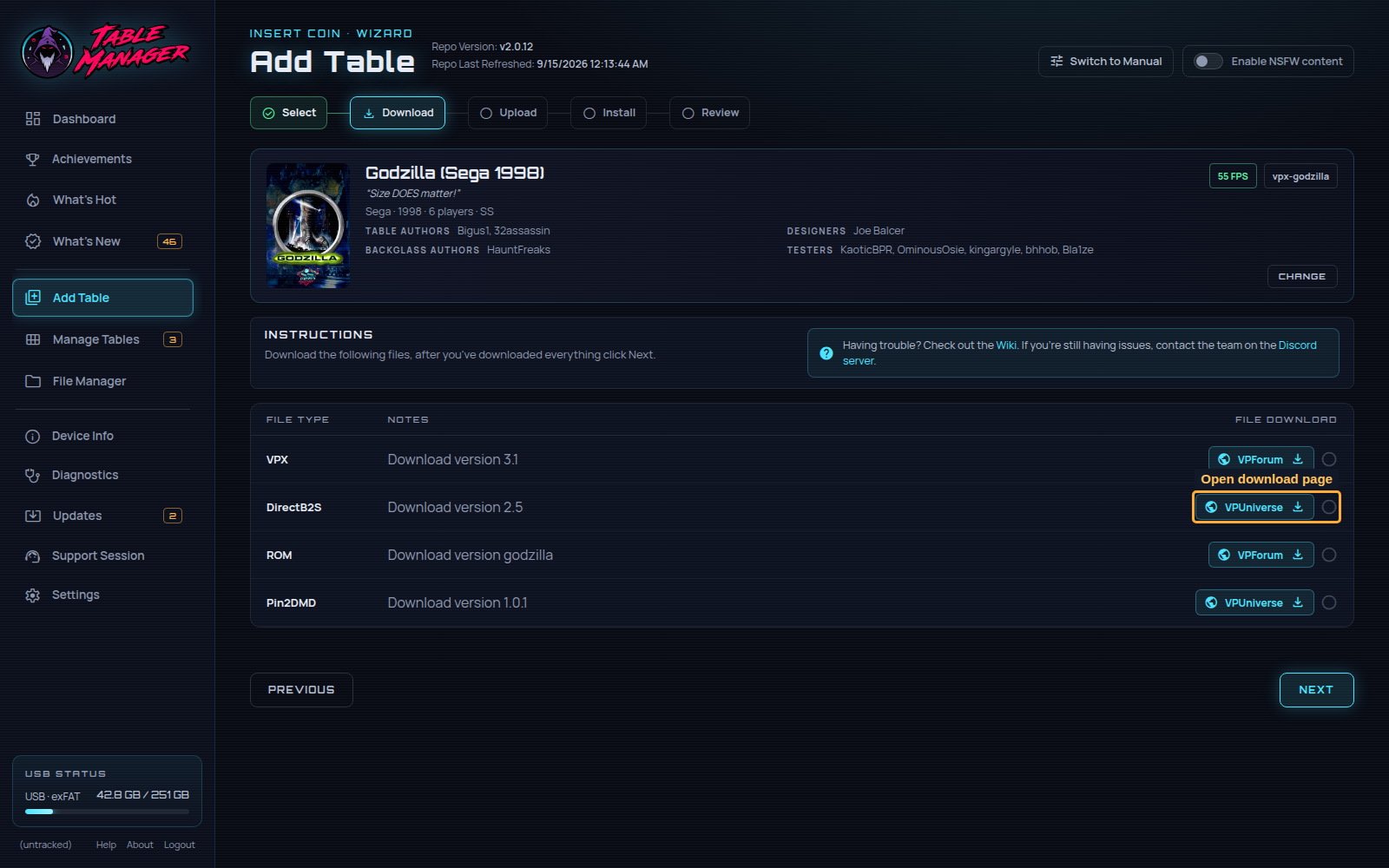This screenshot has height=868, width=1389.
Task: Click the What's New badge icon
Action: coord(33,241)
